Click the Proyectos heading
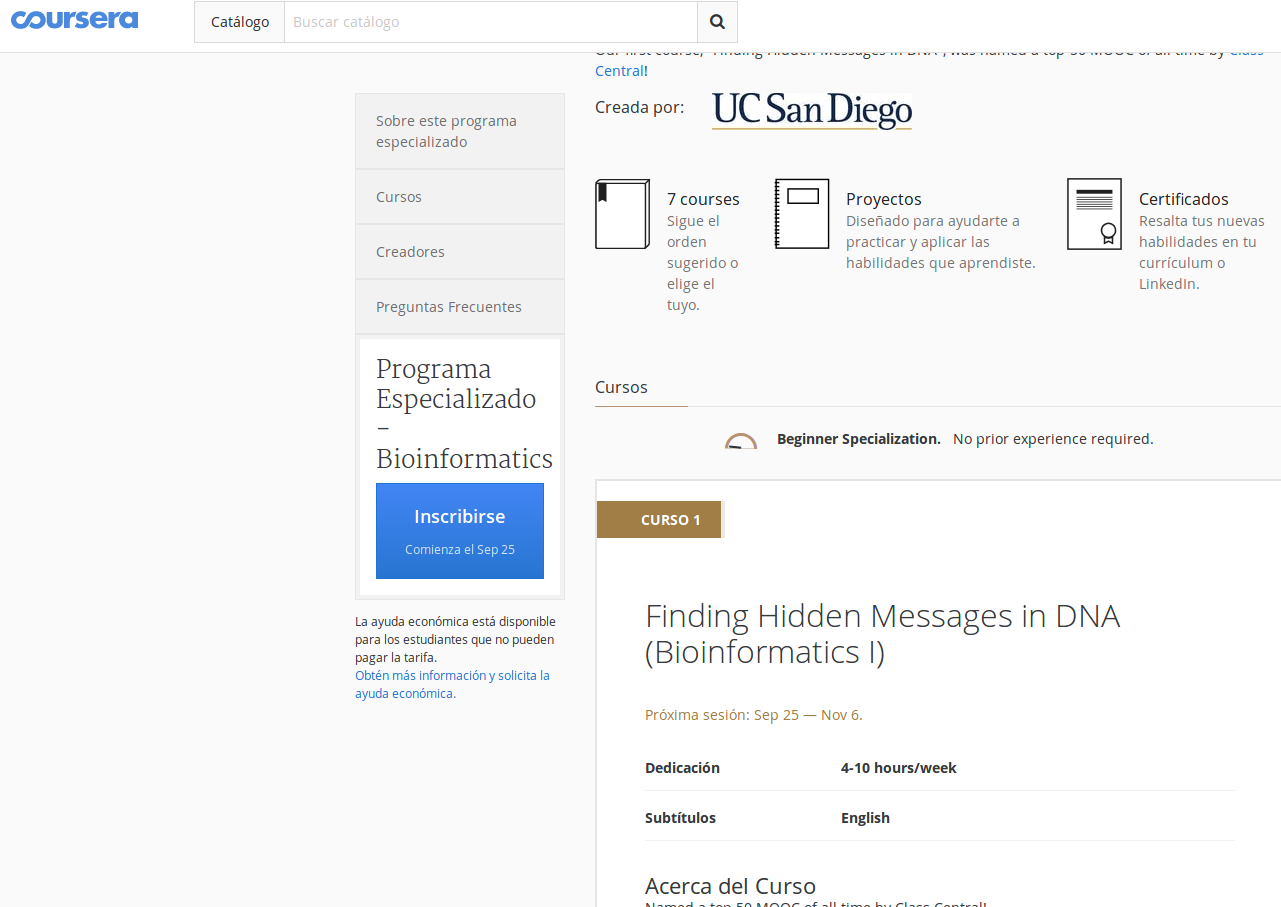The image size is (1281, 907). [884, 199]
